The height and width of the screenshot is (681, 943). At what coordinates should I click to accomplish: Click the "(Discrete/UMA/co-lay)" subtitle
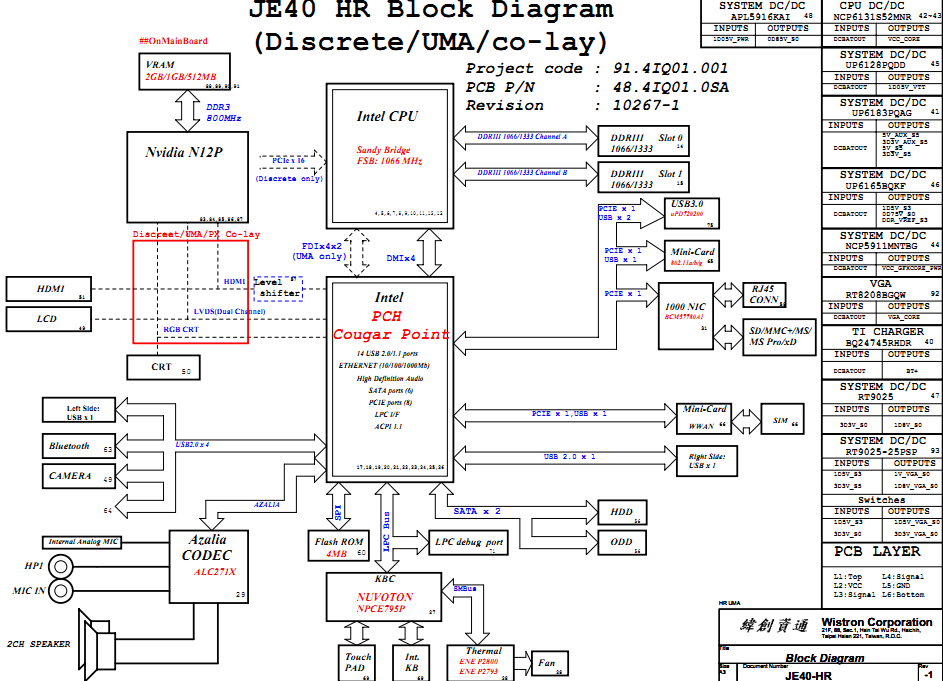coord(431,42)
